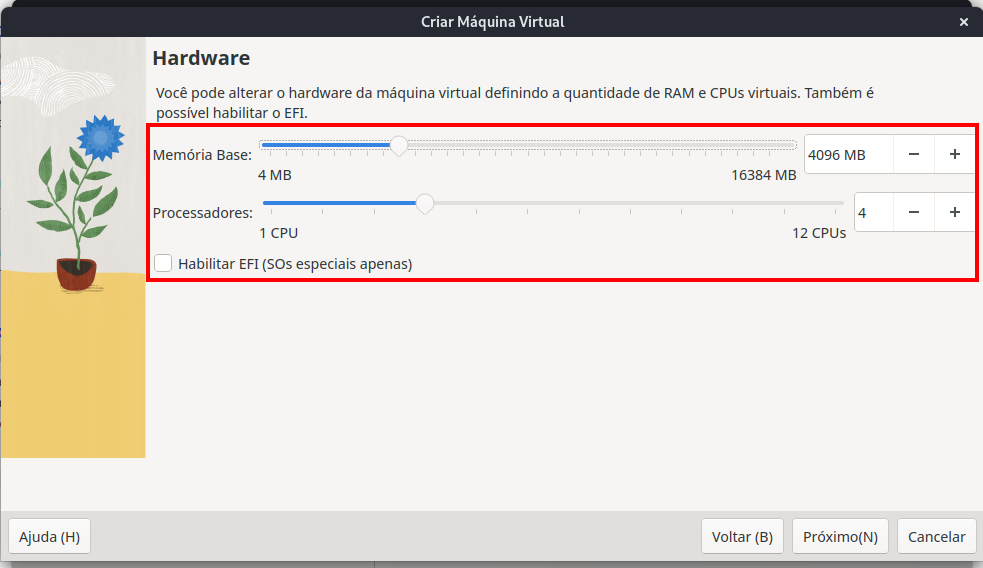The height and width of the screenshot is (568, 983).
Task: Focus the 4096 MB memory input field
Action: tap(848, 154)
